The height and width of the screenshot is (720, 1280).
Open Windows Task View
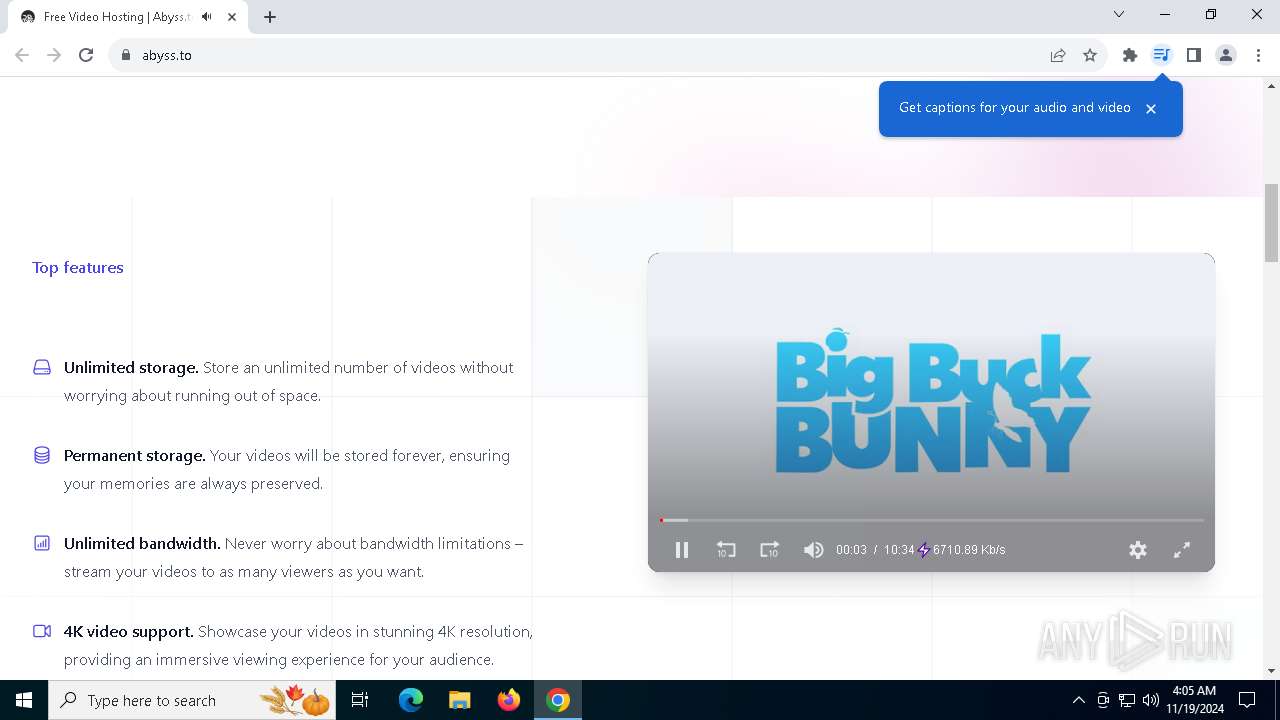(x=360, y=700)
